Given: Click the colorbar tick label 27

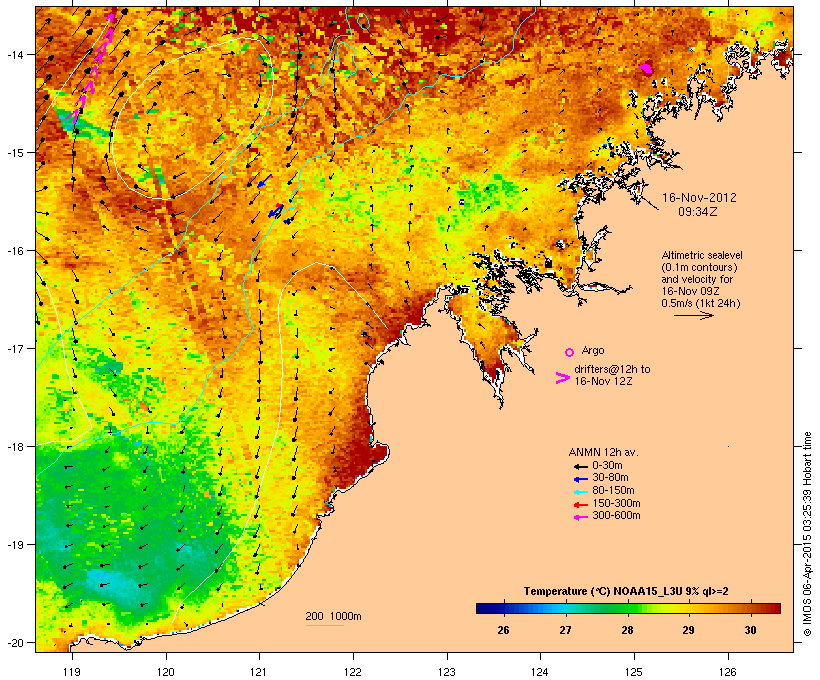Looking at the screenshot, I should click(565, 630).
